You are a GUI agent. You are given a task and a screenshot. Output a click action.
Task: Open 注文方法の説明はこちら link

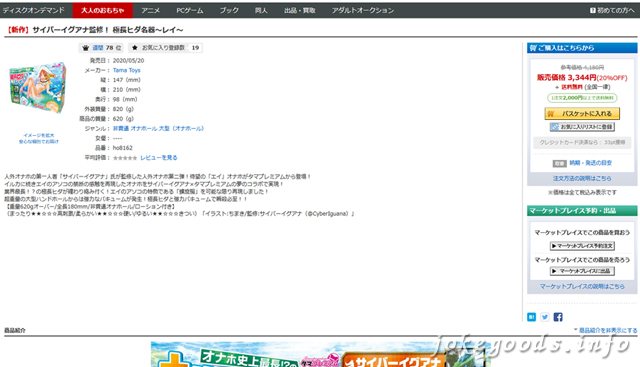click(582, 178)
